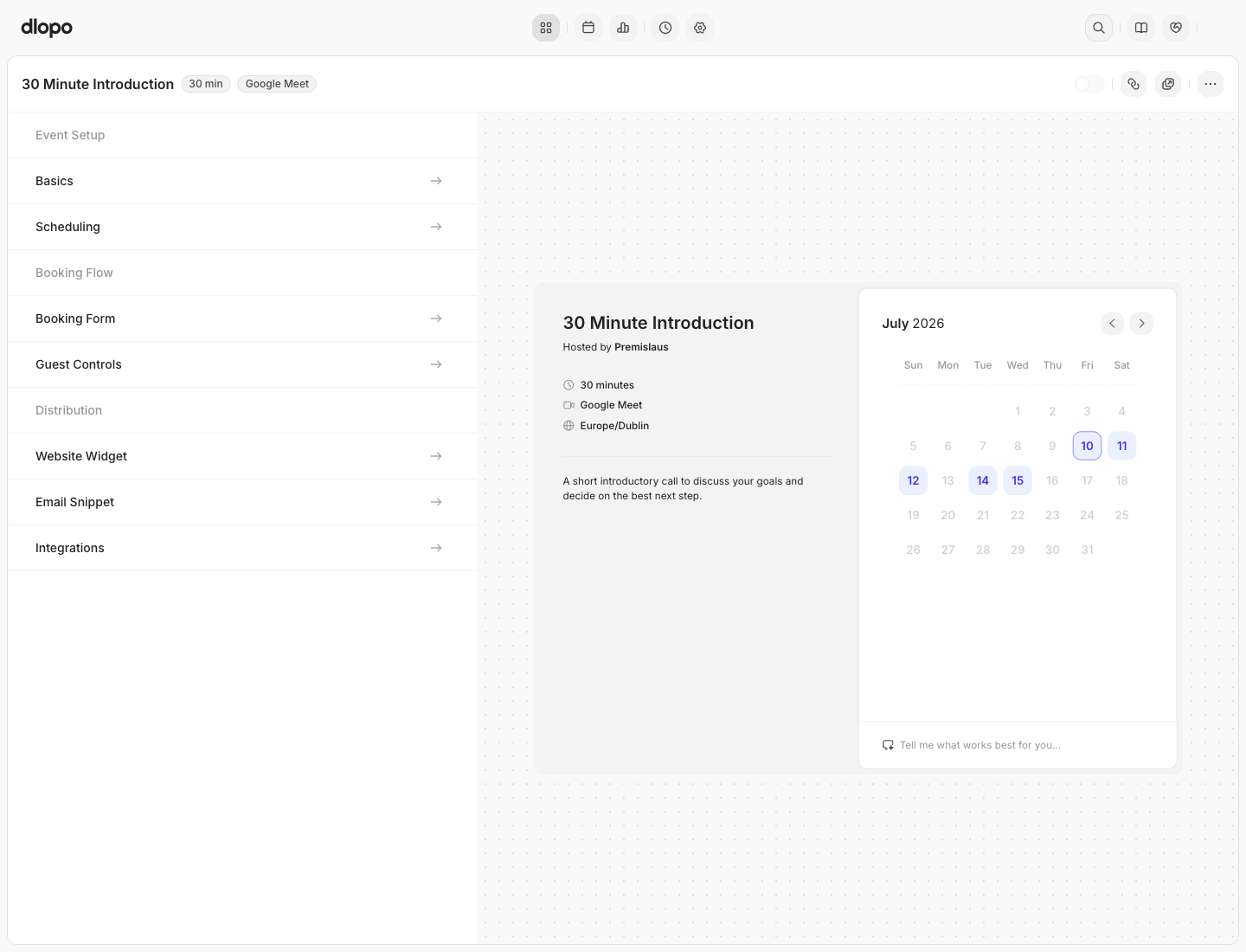Click the Google Meet badge in header
This screenshot has height=952, width=1246.
[x=277, y=84]
